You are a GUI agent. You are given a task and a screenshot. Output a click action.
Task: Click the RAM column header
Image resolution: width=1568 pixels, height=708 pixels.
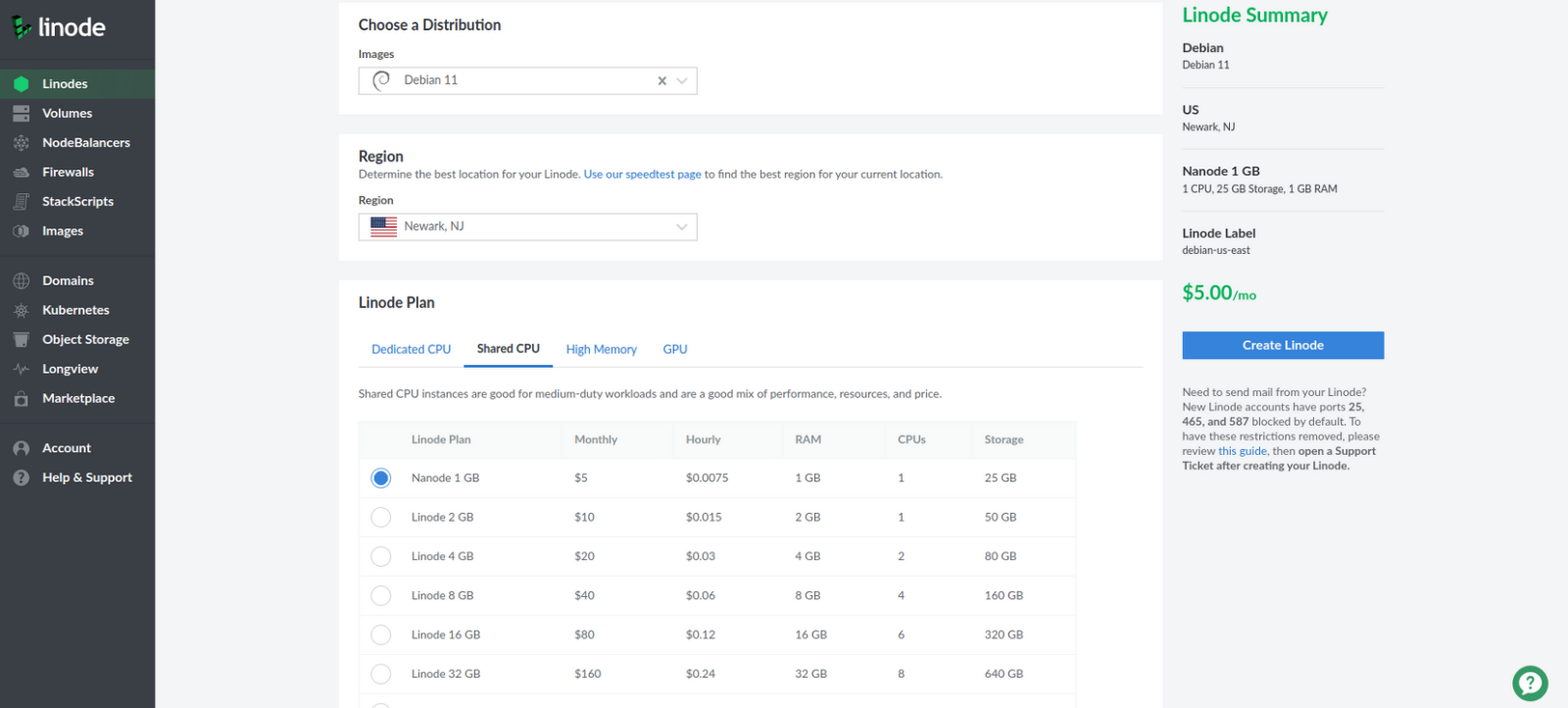point(808,440)
